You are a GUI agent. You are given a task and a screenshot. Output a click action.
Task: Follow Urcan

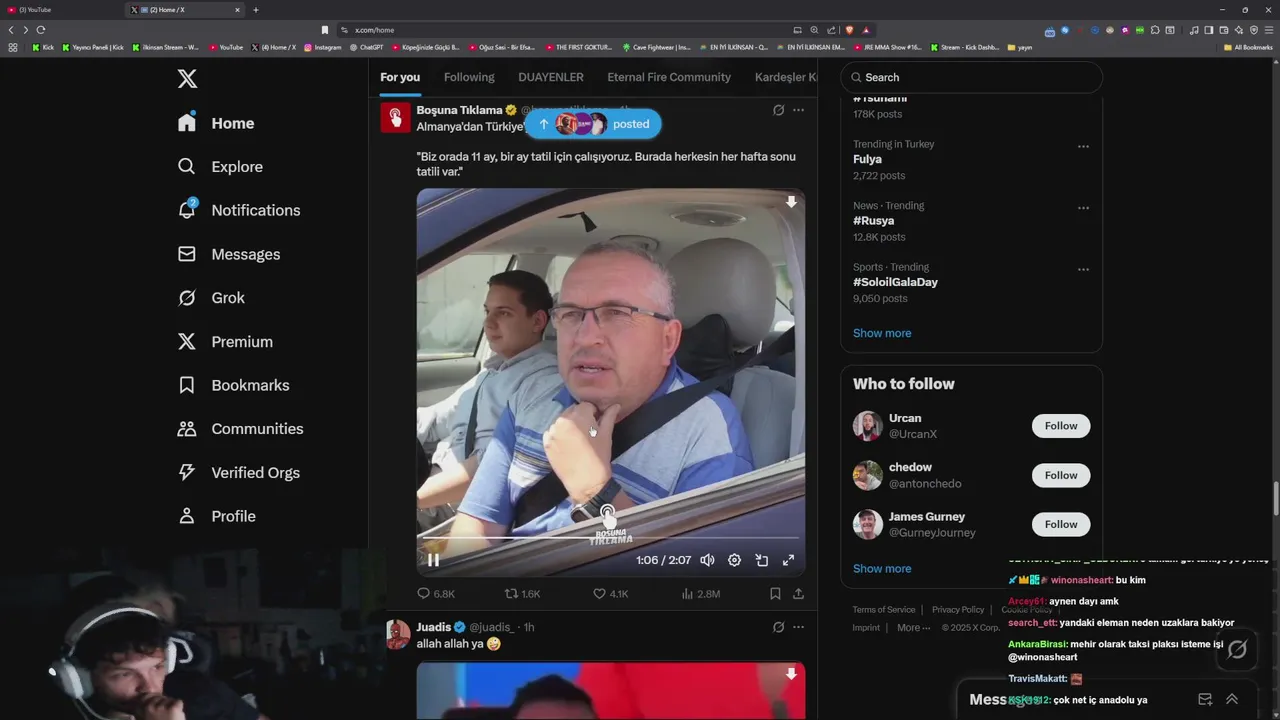point(1061,426)
